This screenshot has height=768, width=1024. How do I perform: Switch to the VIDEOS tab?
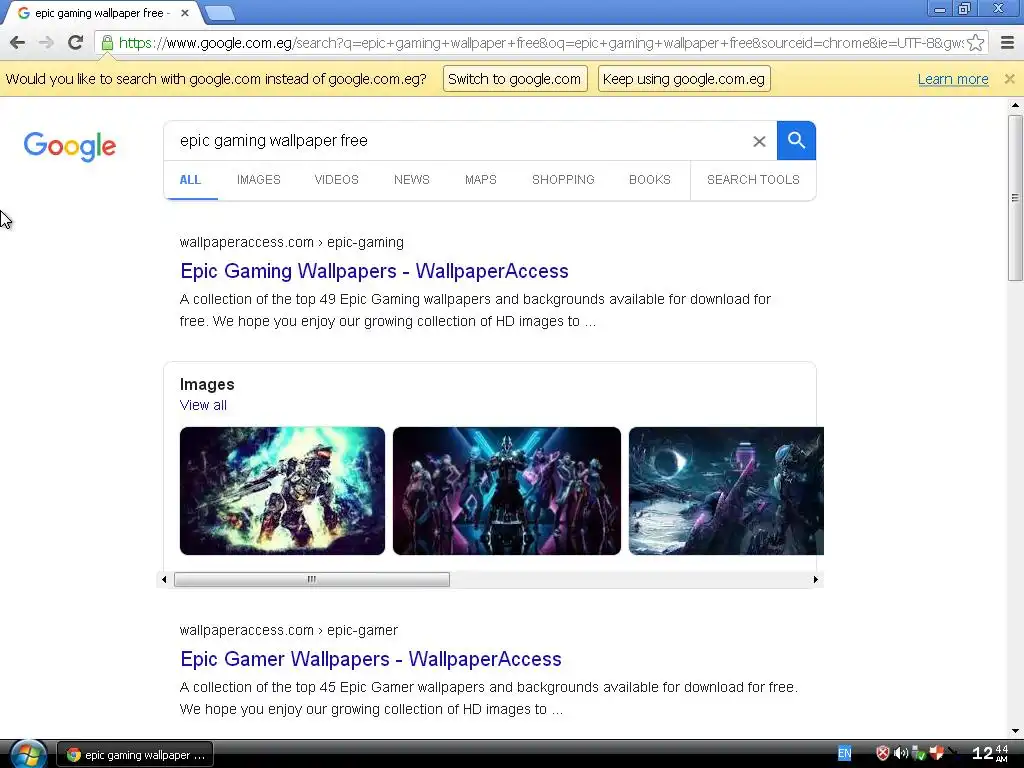(336, 180)
